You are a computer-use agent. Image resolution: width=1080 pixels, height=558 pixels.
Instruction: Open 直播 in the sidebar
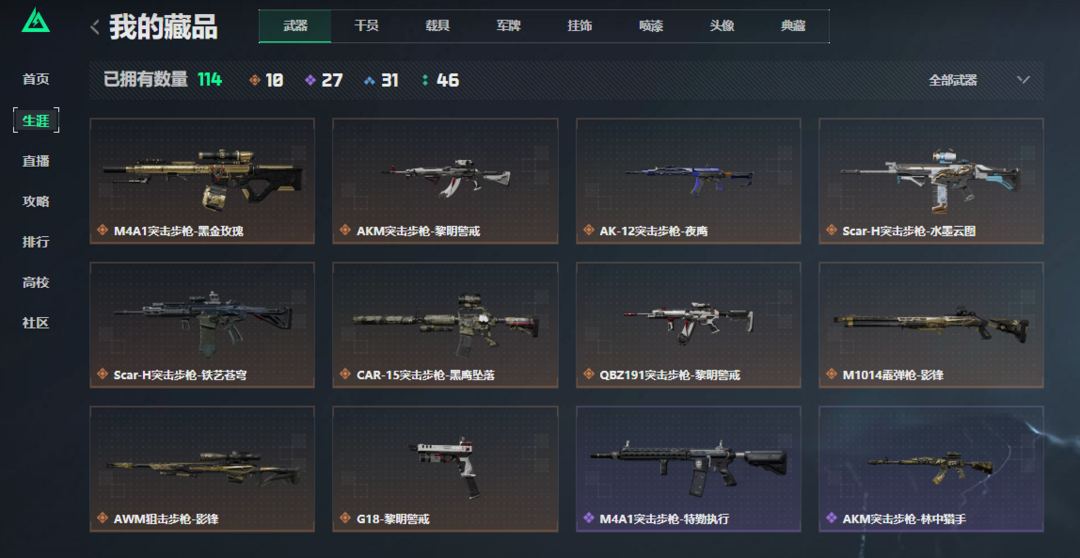pos(36,161)
